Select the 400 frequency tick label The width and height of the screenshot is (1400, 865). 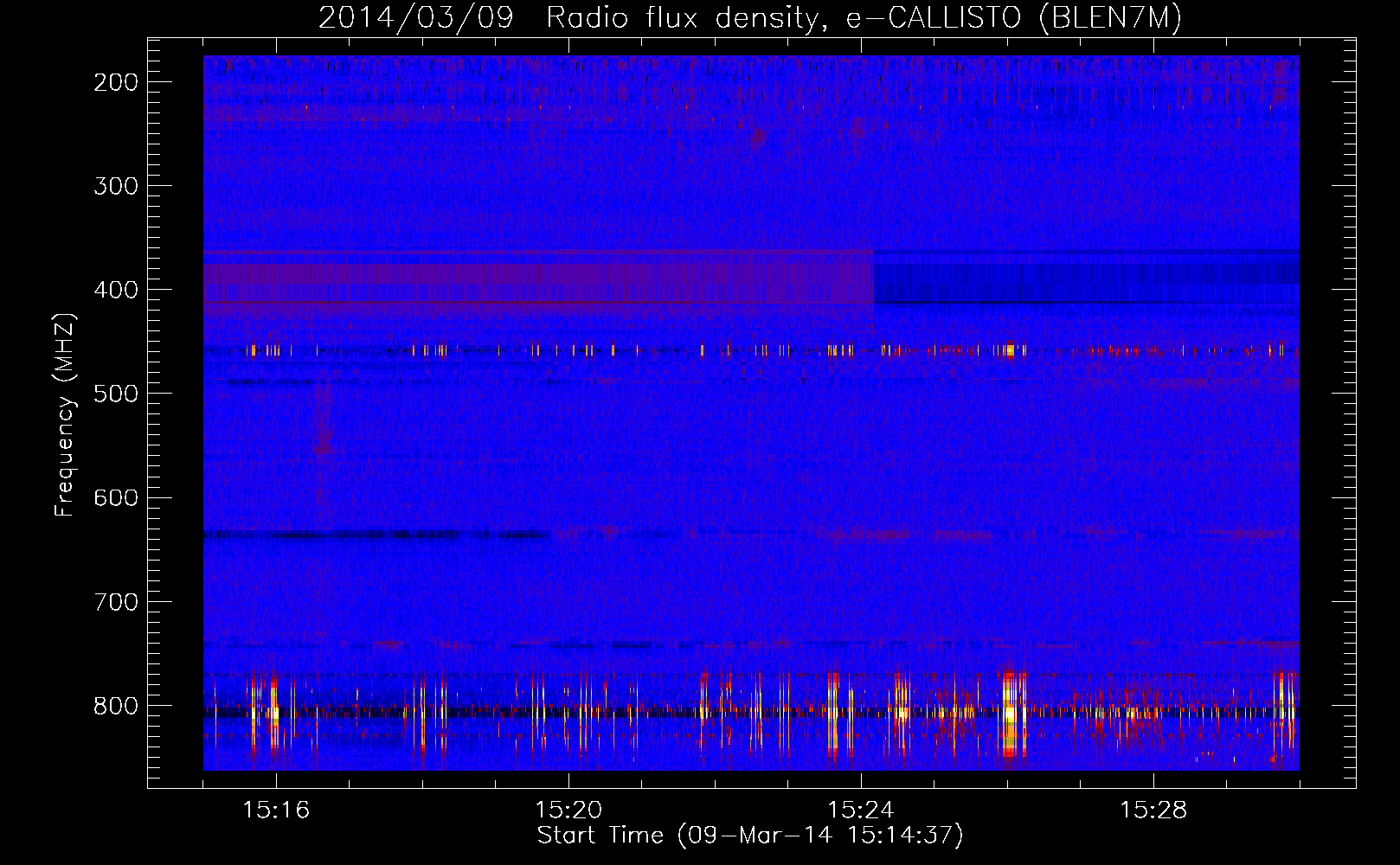tap(115, 290)
